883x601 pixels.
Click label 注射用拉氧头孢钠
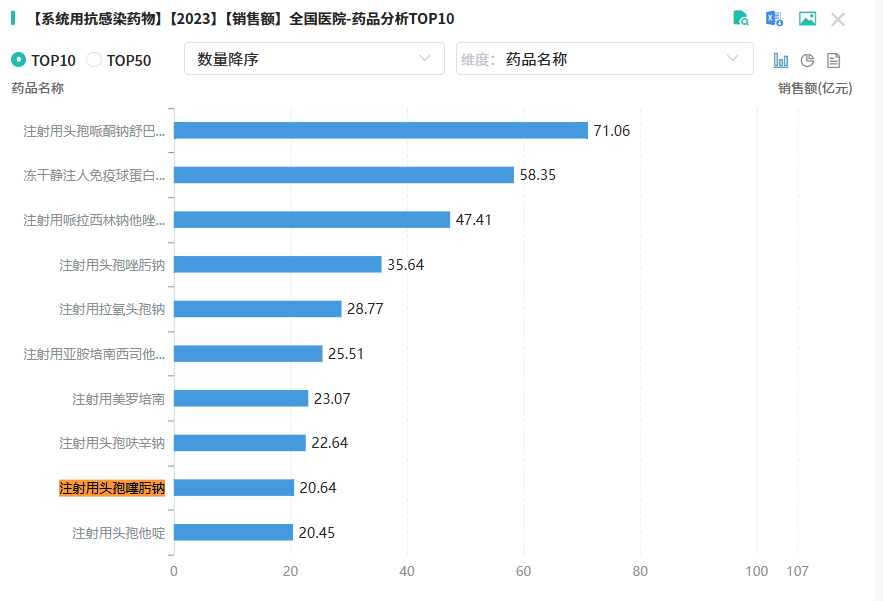[112, 309]
